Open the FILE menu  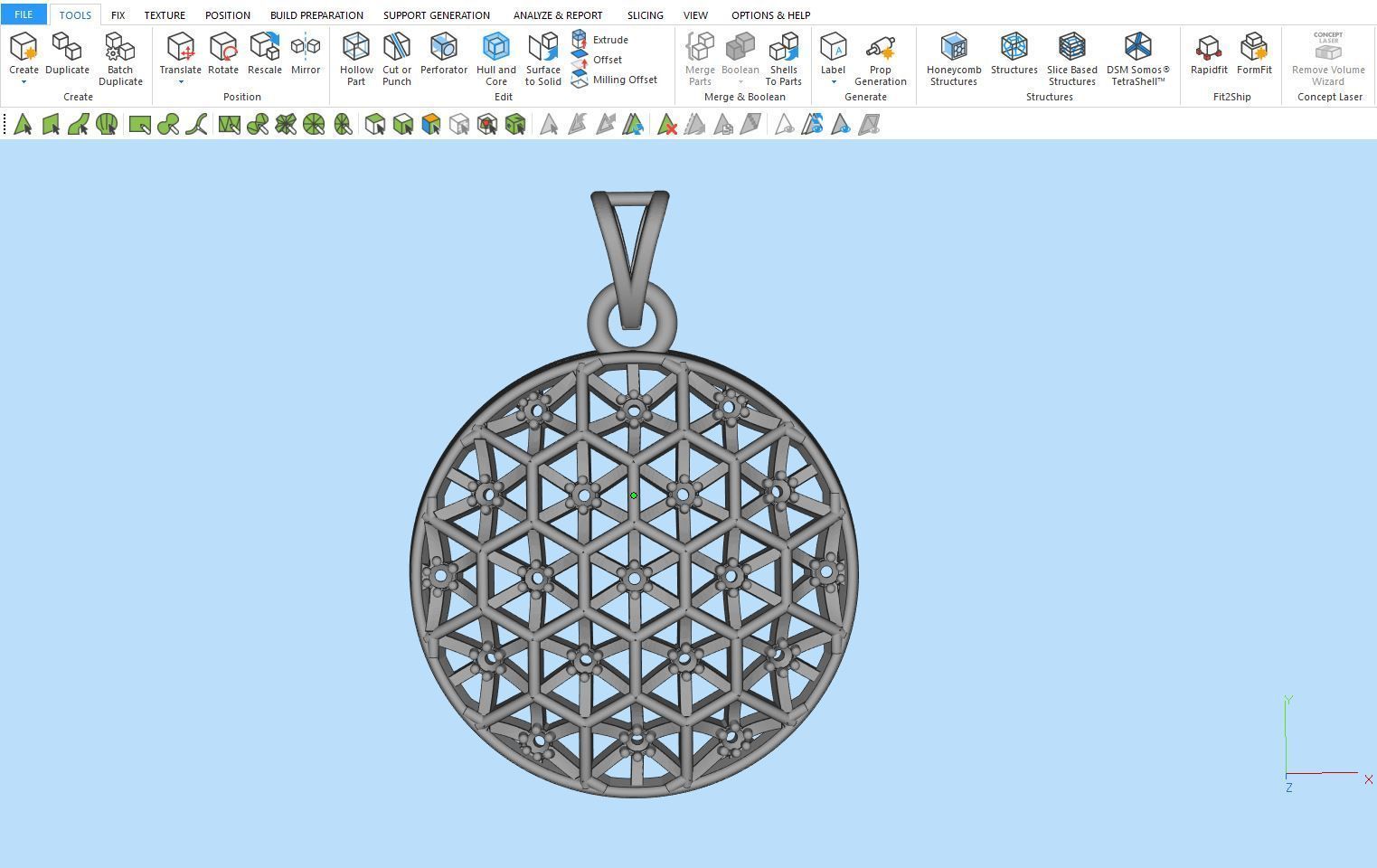pos(24,14)
